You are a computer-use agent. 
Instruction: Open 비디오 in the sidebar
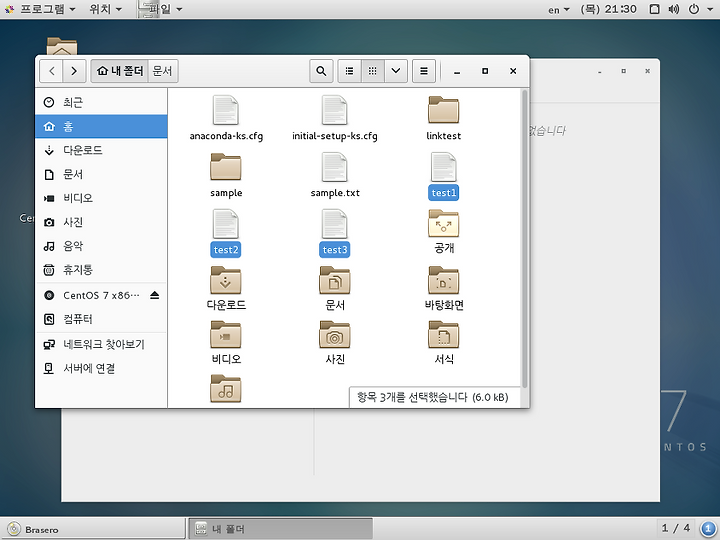[x=101, y=198]
